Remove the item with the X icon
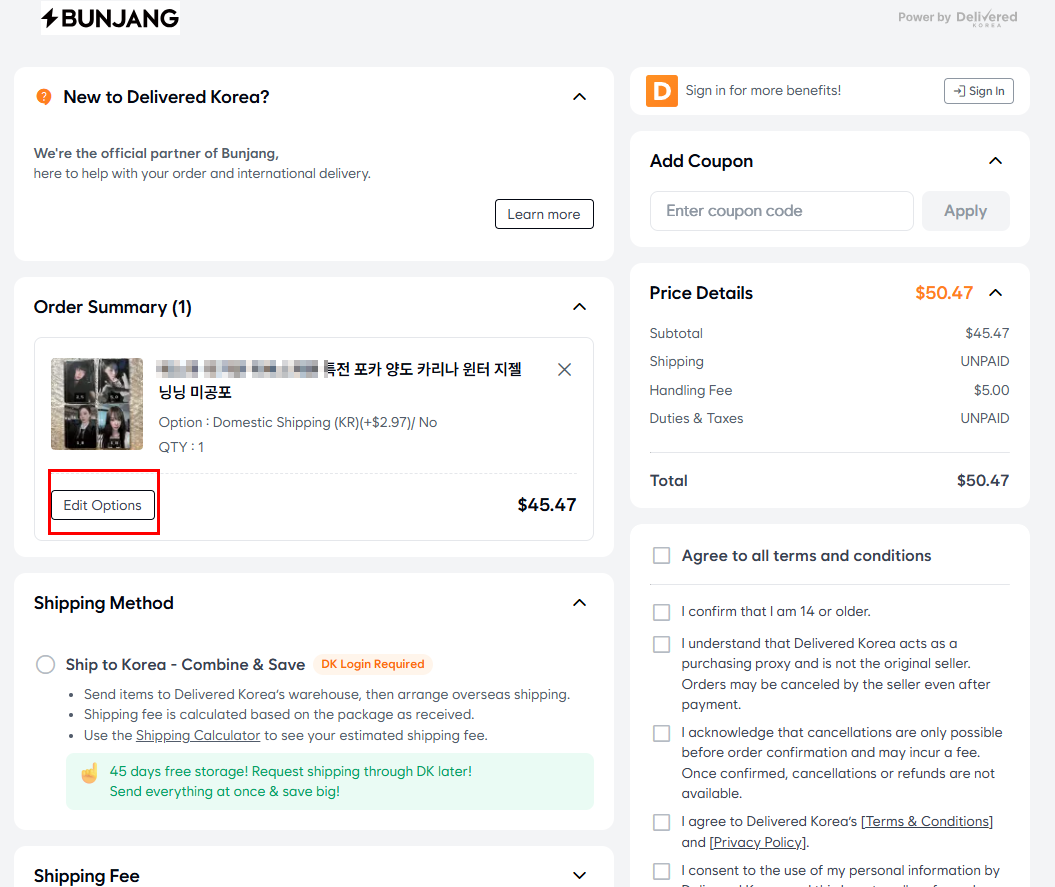The image size is (1055, 887). 564,370
